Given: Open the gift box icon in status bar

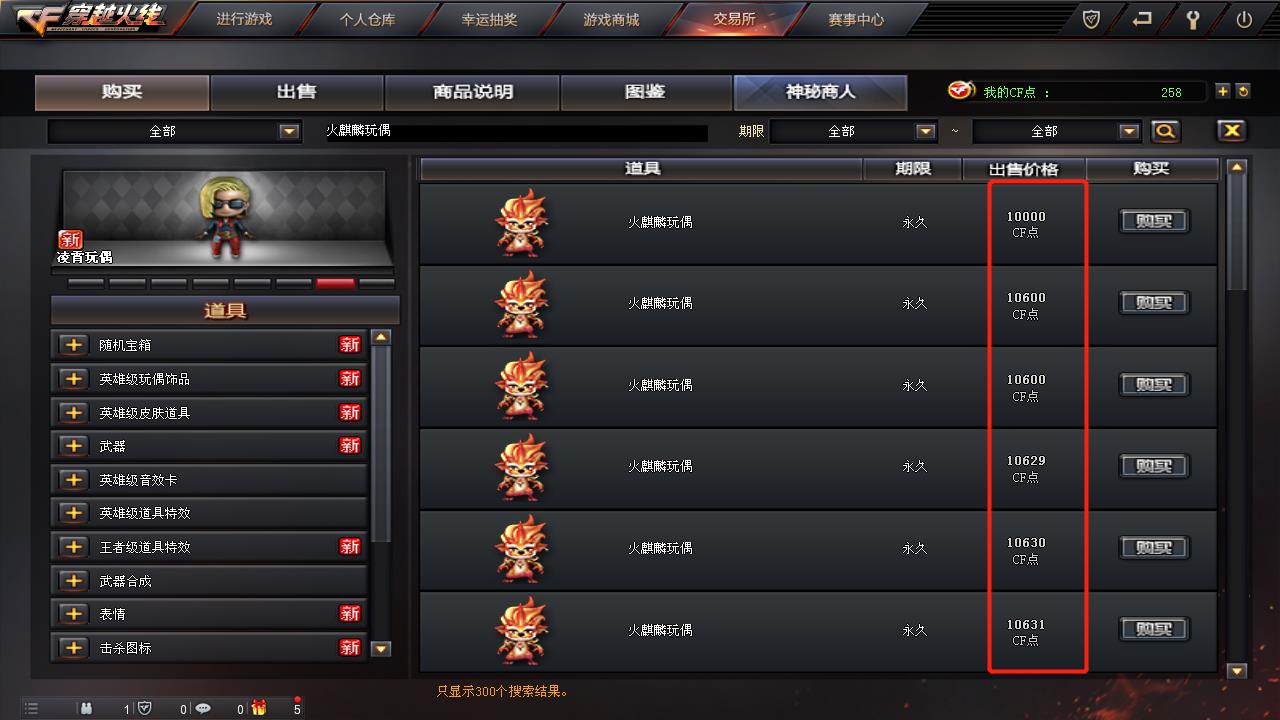Looking at the screenshot, I should [259, 708].
